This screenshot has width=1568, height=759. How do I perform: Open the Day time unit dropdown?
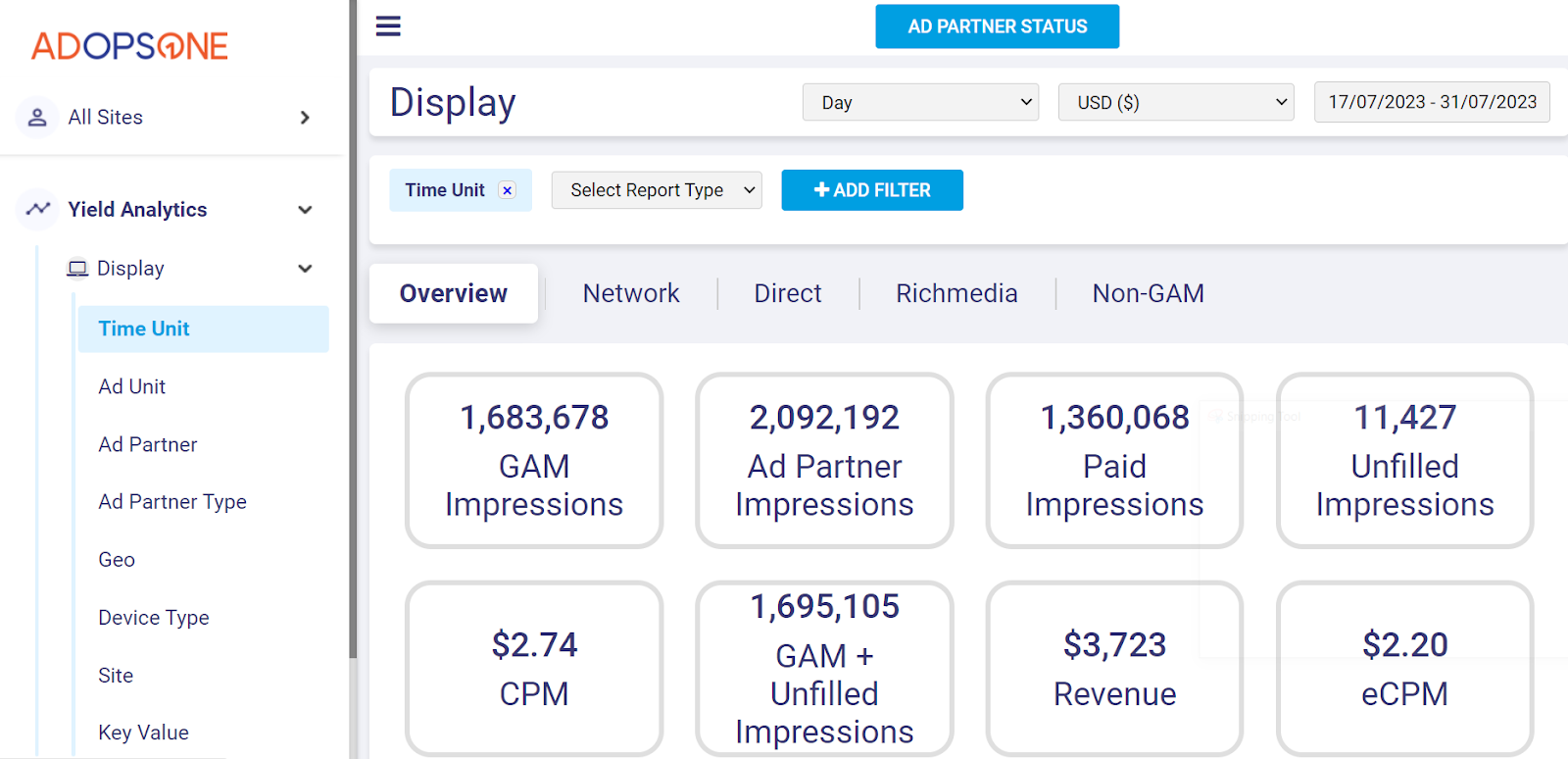[x=920, y=102]
